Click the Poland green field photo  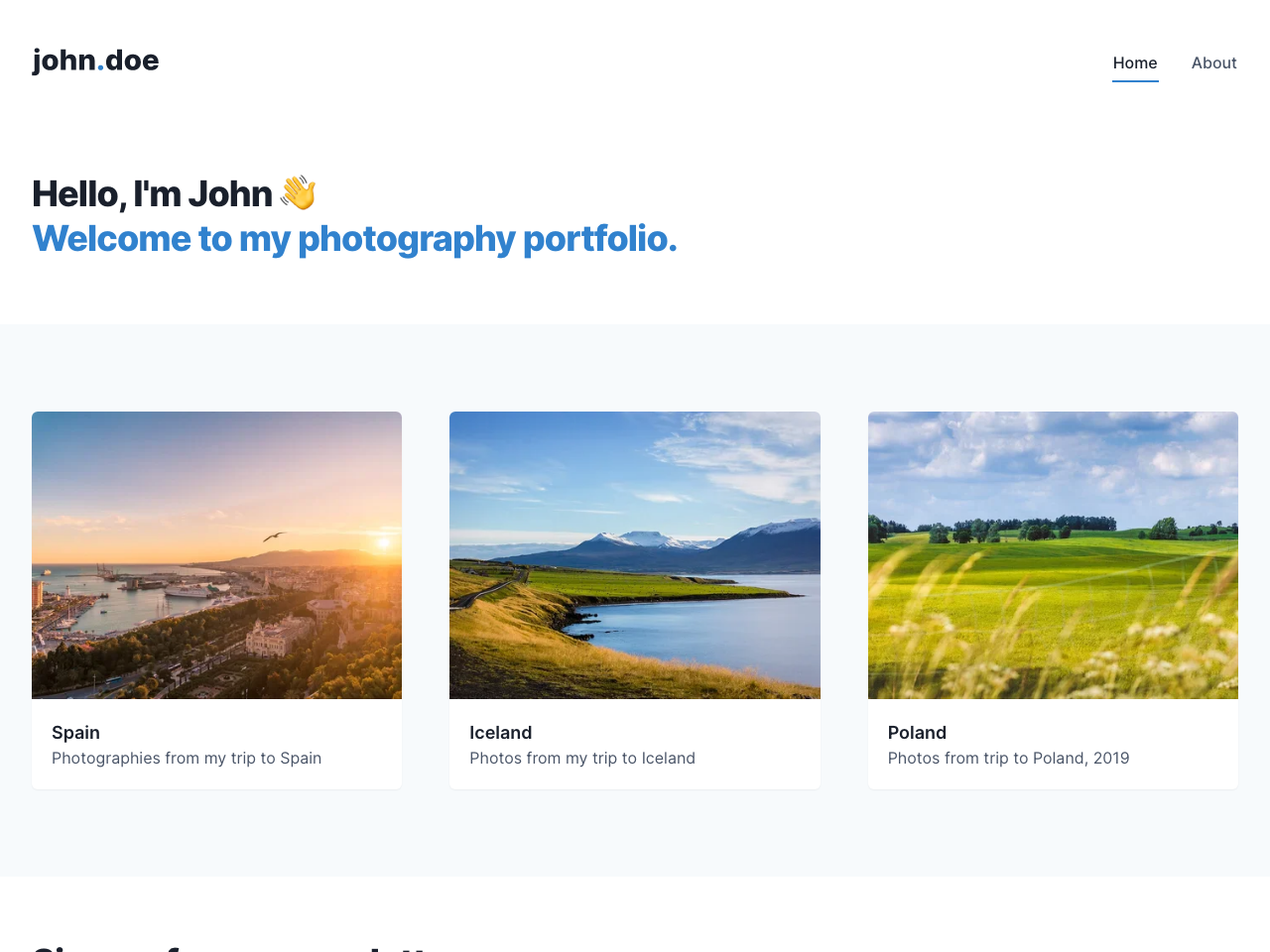pos(1053,555)
